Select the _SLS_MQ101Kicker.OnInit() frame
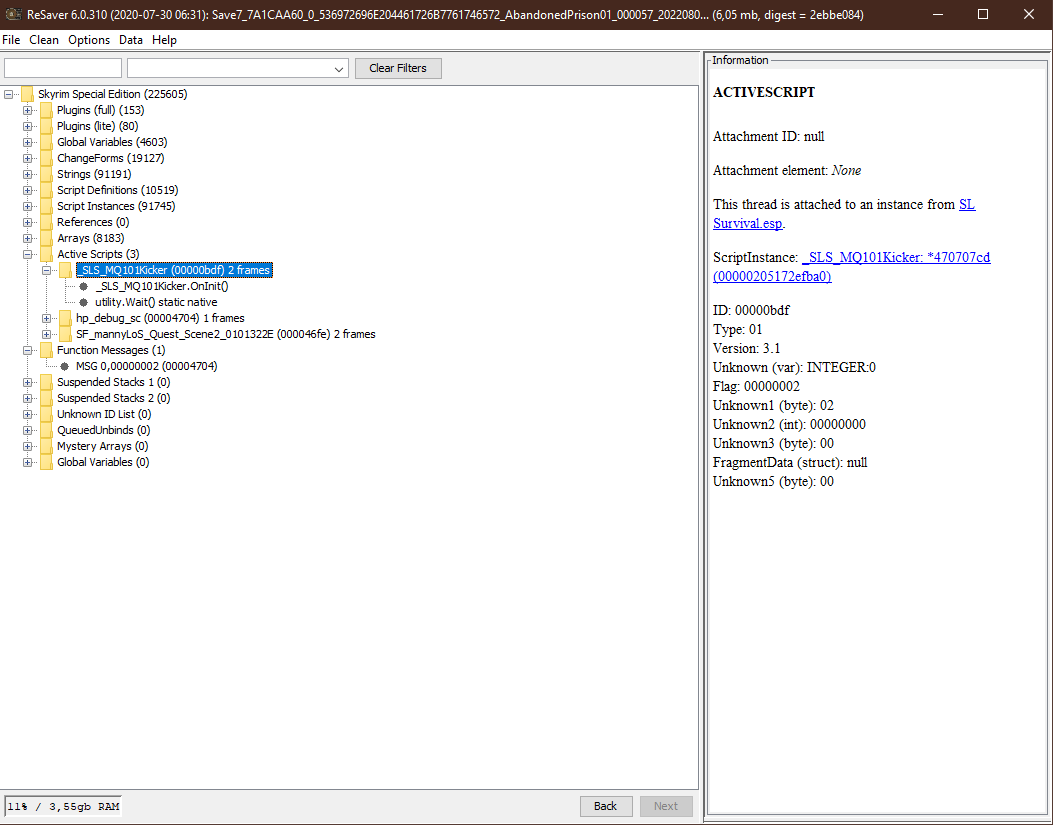Screen dimensions: 1053x825 pos(162,286)
